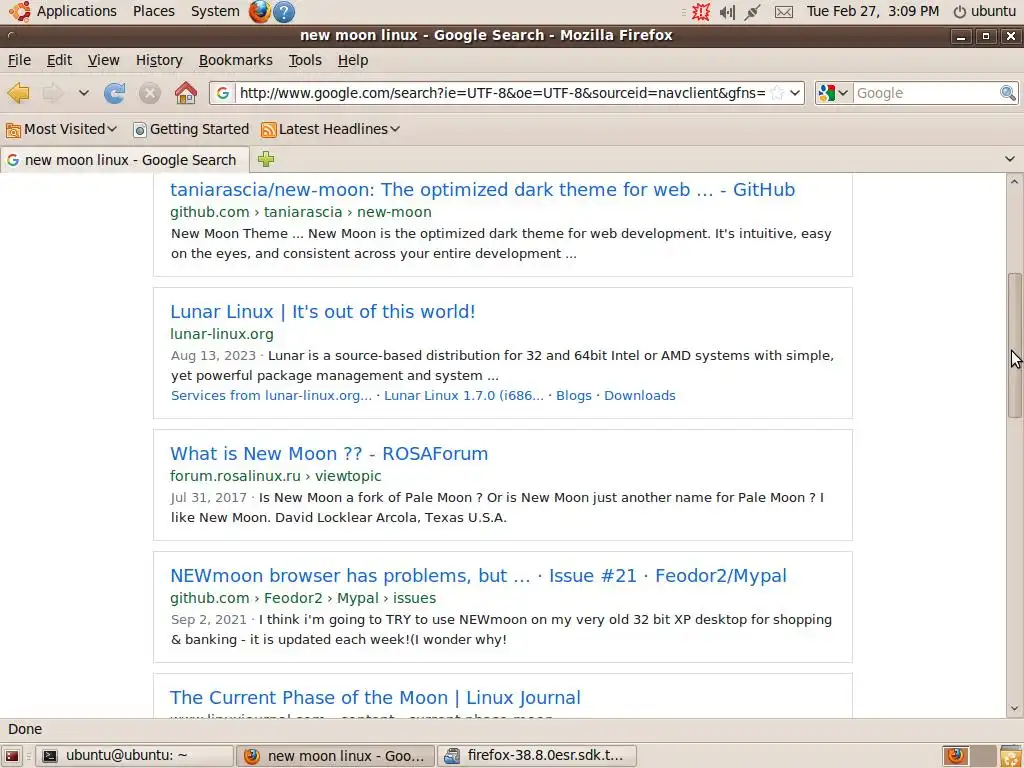Open the Ubuntu Applications menu

63,11
